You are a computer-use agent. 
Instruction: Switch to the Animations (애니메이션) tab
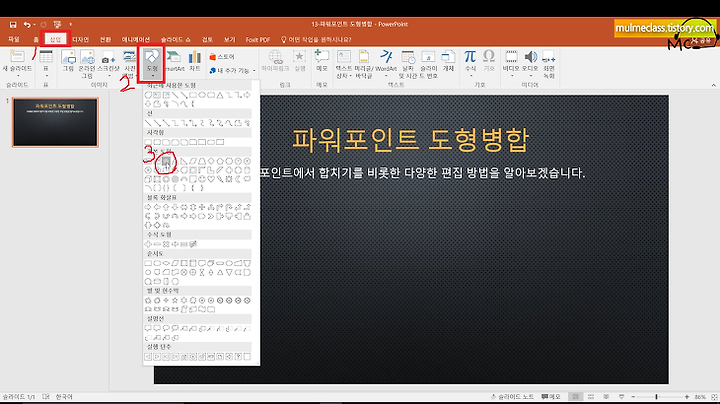tap(136, 39)
